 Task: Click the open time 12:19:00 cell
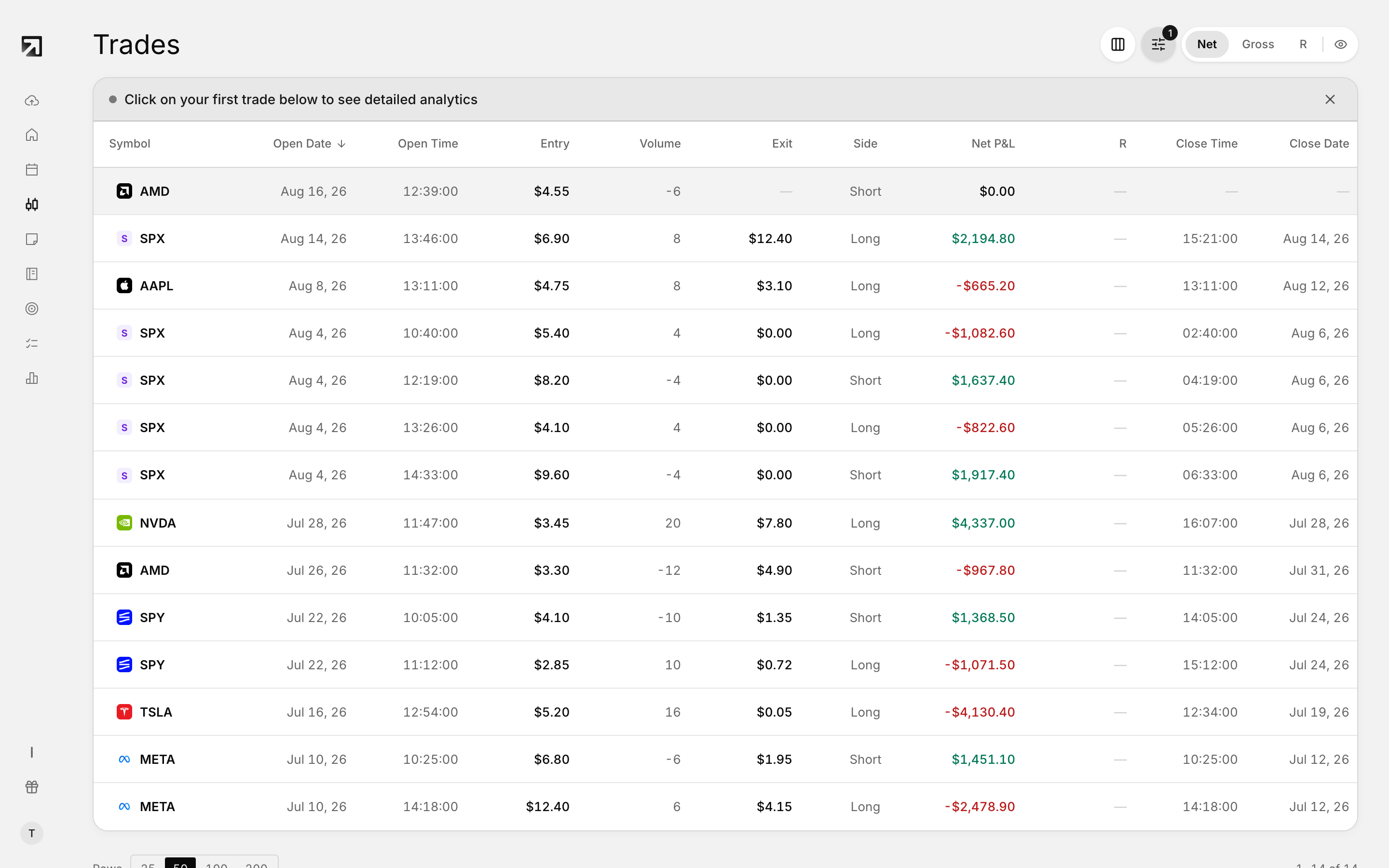coord(430,380)
